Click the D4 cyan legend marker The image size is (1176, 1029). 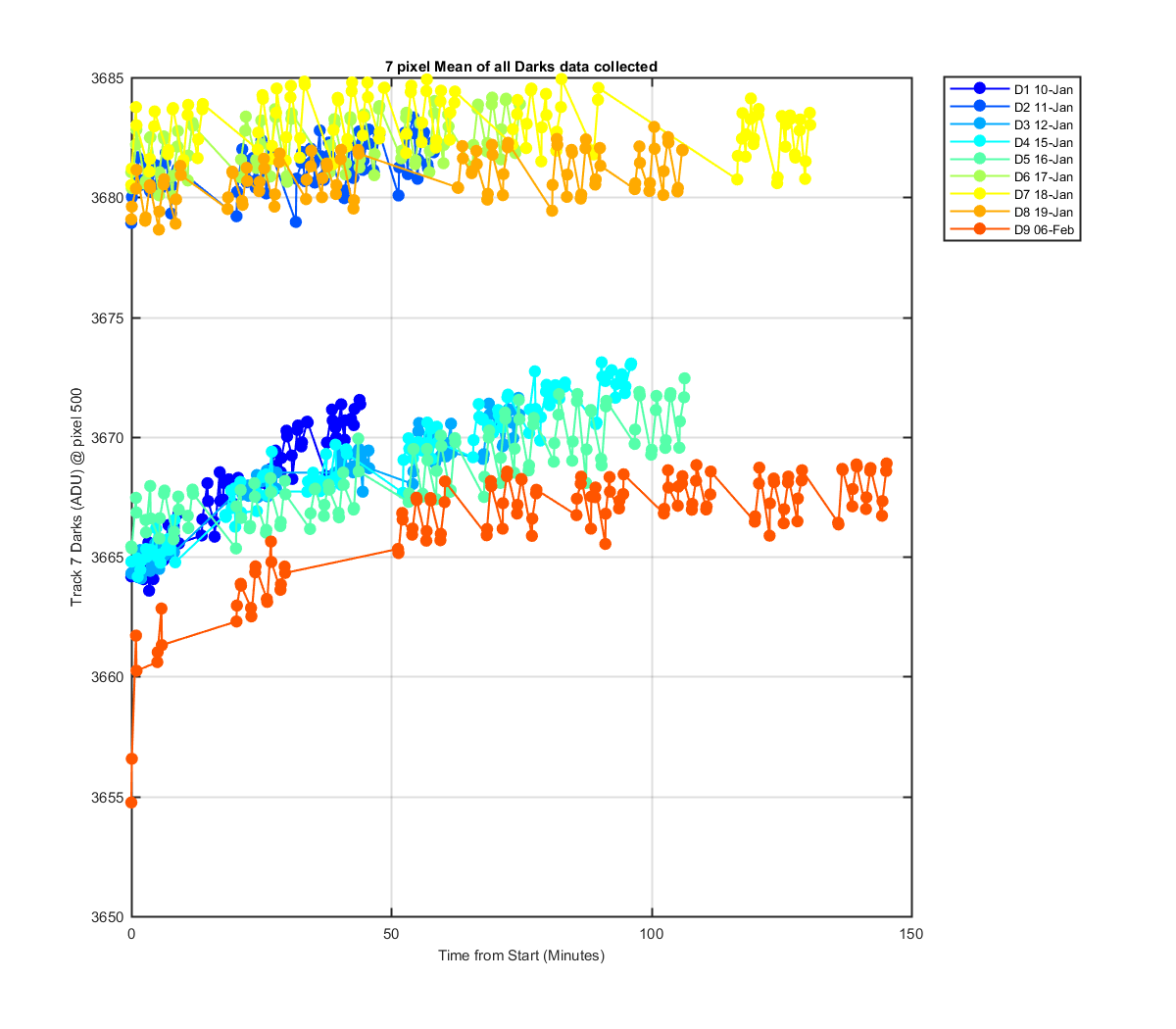click(980, 142)
